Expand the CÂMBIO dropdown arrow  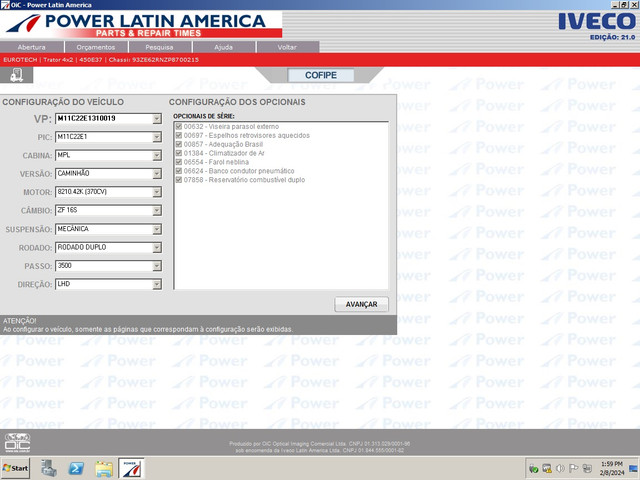[x=157, y=211]
